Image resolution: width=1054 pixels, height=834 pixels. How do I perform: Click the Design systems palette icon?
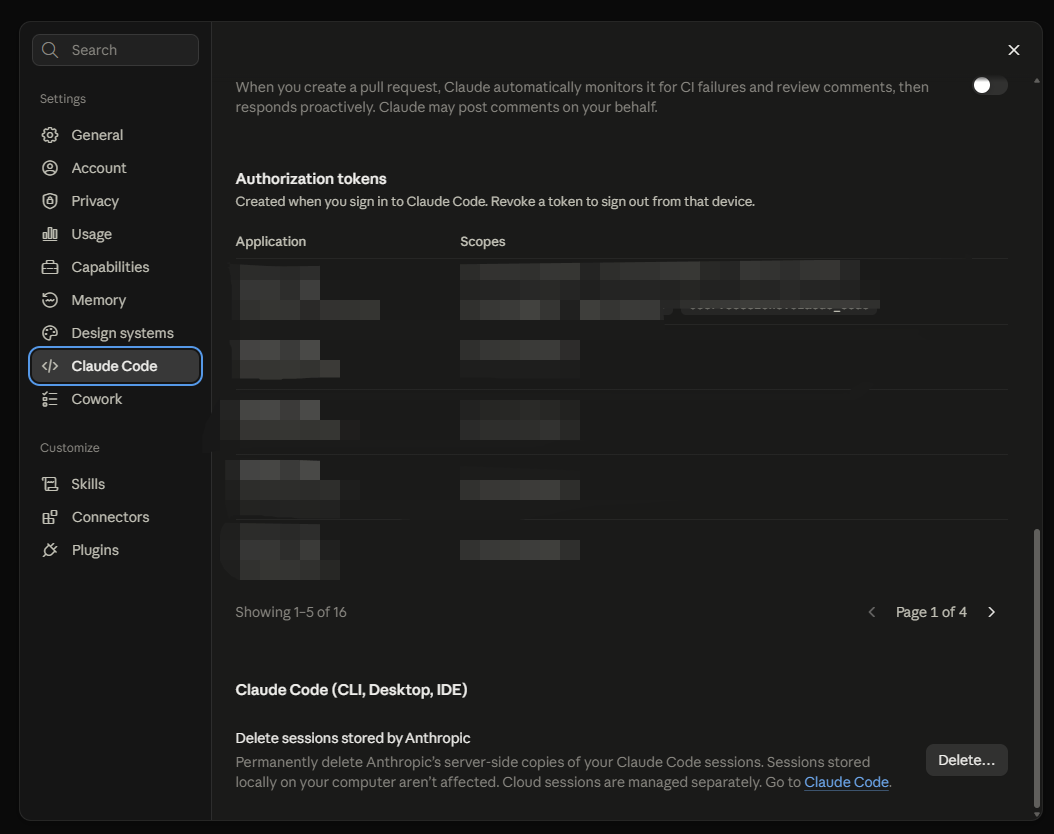pos(50,333)
